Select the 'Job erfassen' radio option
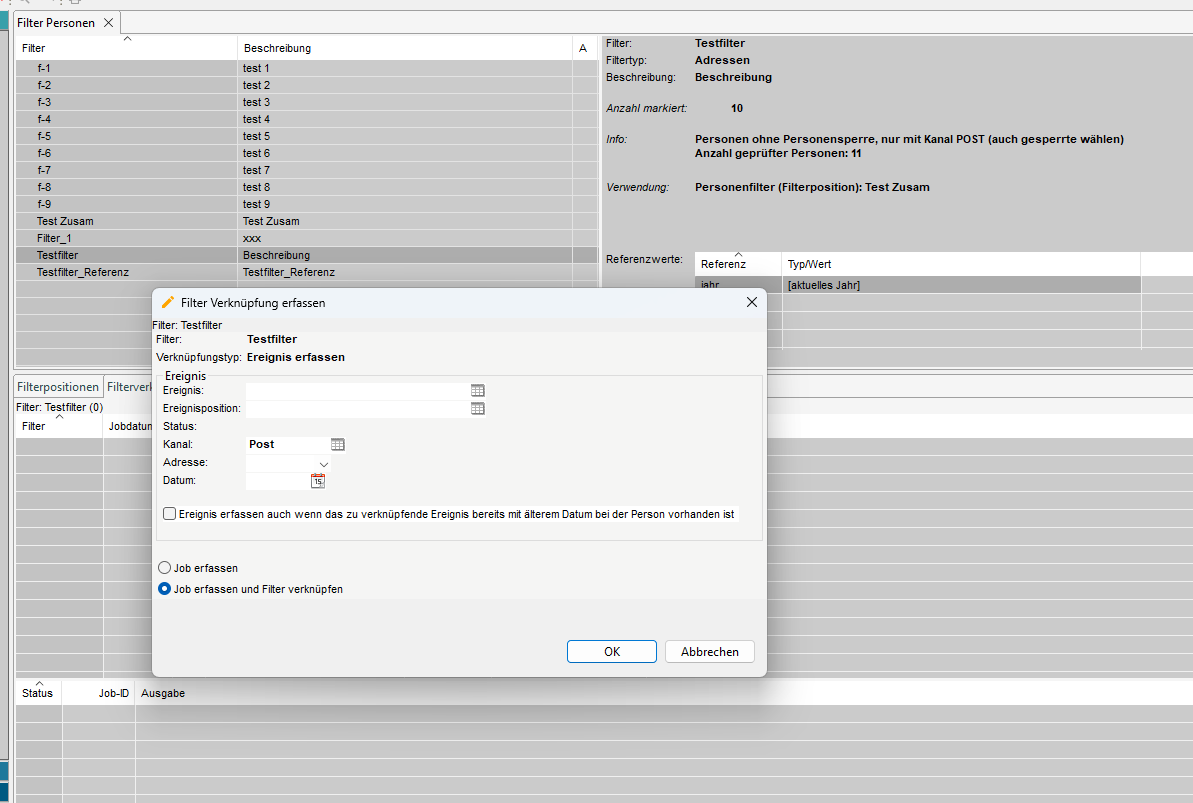Viewport: 1193px width, 803px height. [x=165, y=568]
